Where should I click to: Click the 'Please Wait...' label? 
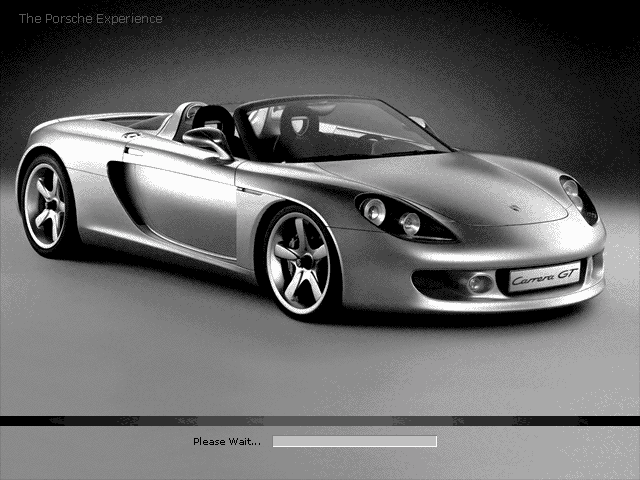[227, 441]
